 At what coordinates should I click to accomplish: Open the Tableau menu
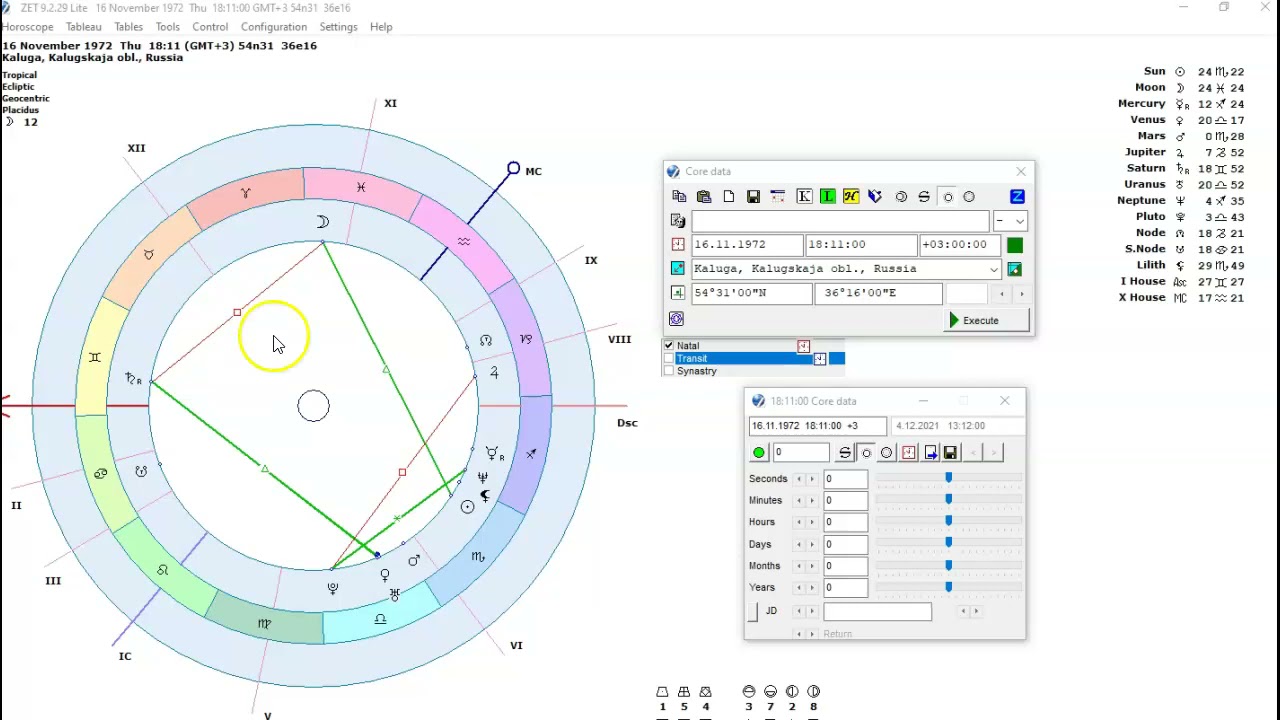(84, 27)
